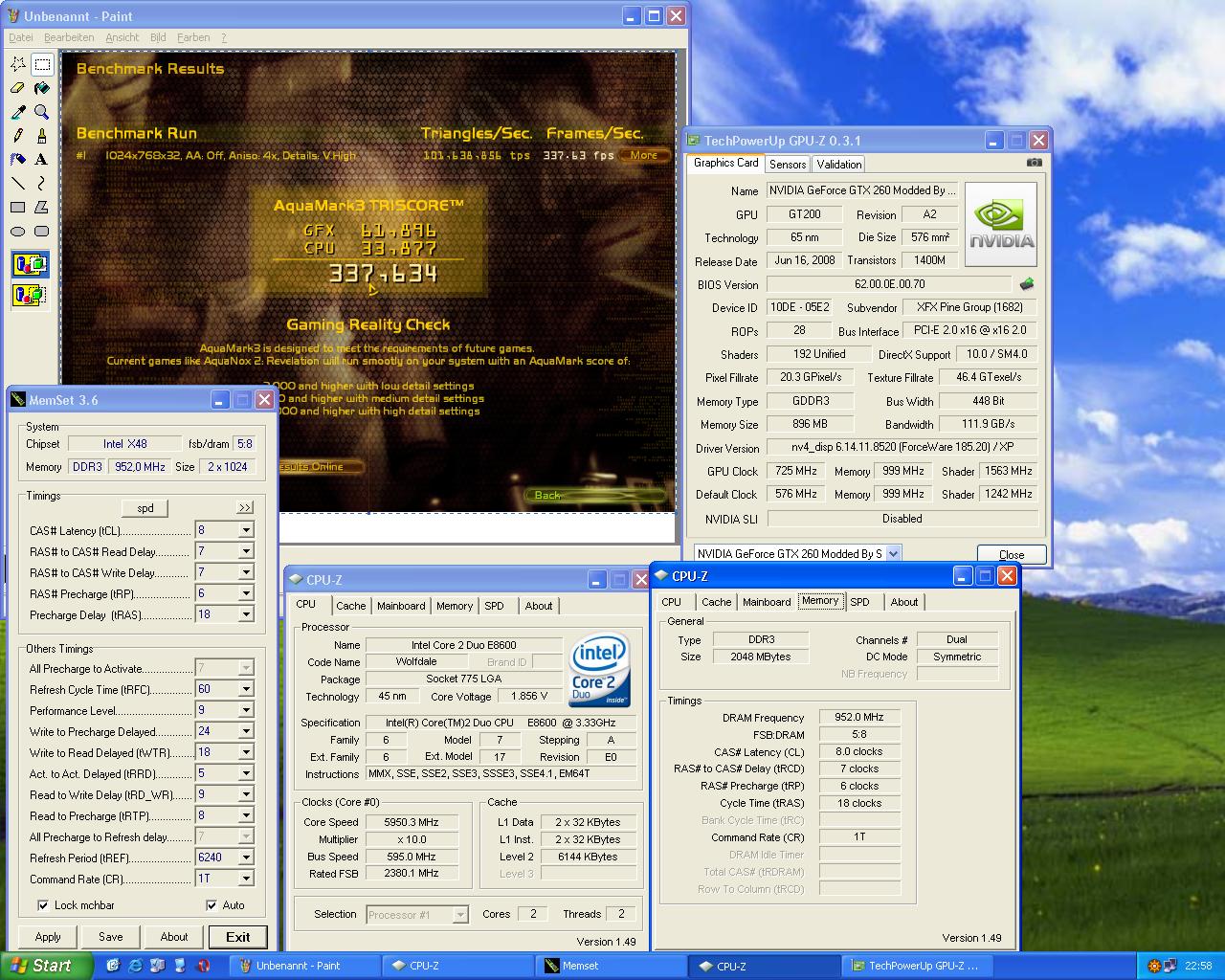
Task: Choose the Ellipse shape tool
Action: tap(18, 231)
